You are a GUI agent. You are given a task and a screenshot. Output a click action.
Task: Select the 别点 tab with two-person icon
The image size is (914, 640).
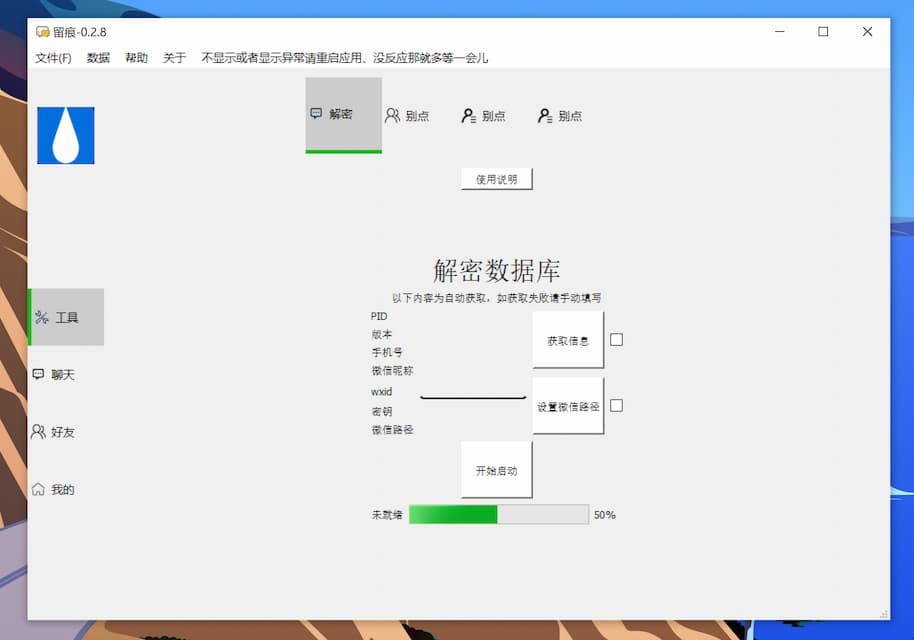[393, 116]
